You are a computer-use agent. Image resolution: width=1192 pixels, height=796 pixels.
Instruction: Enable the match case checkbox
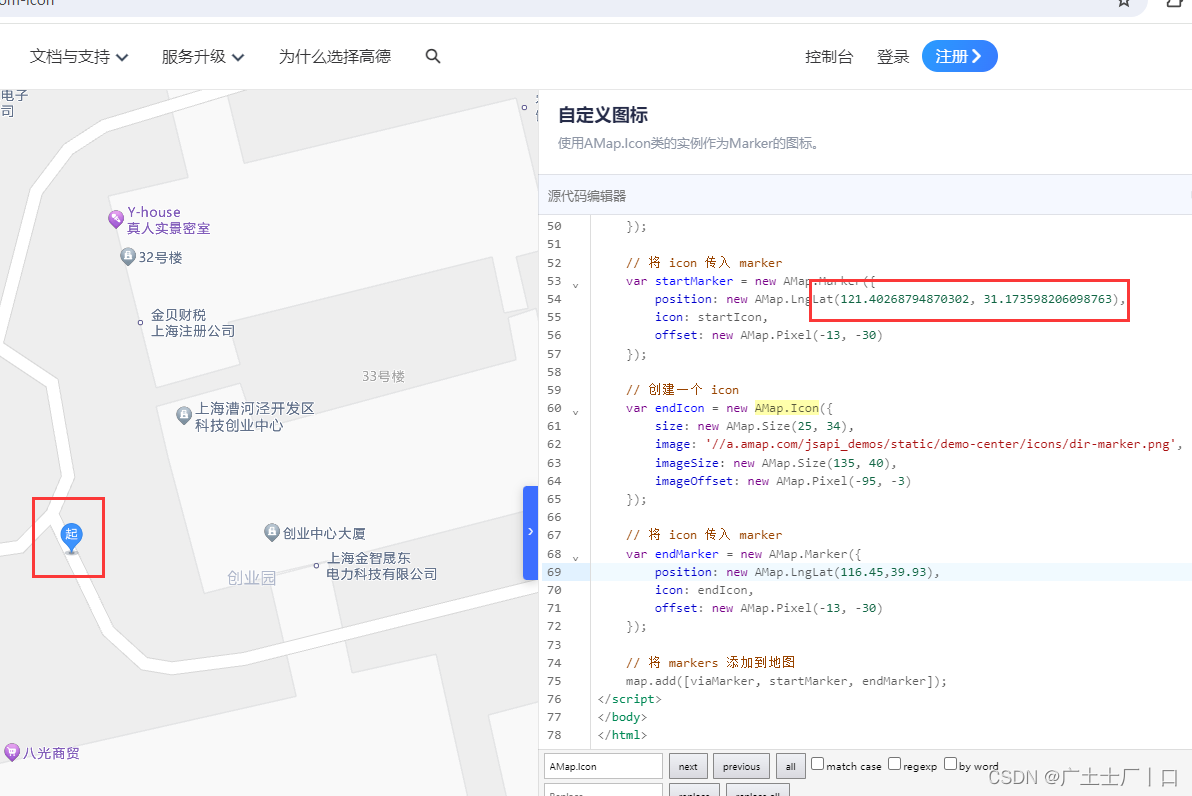pyautogui.click(x=817, y=764)
